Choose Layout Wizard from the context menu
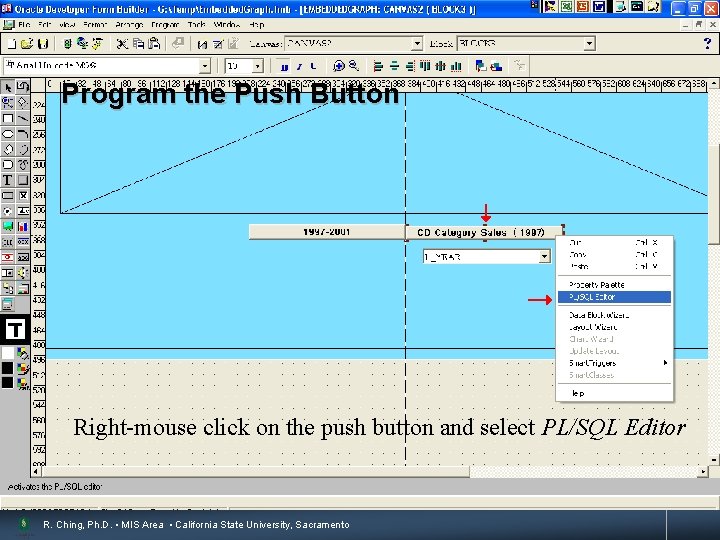 [614, 327]
